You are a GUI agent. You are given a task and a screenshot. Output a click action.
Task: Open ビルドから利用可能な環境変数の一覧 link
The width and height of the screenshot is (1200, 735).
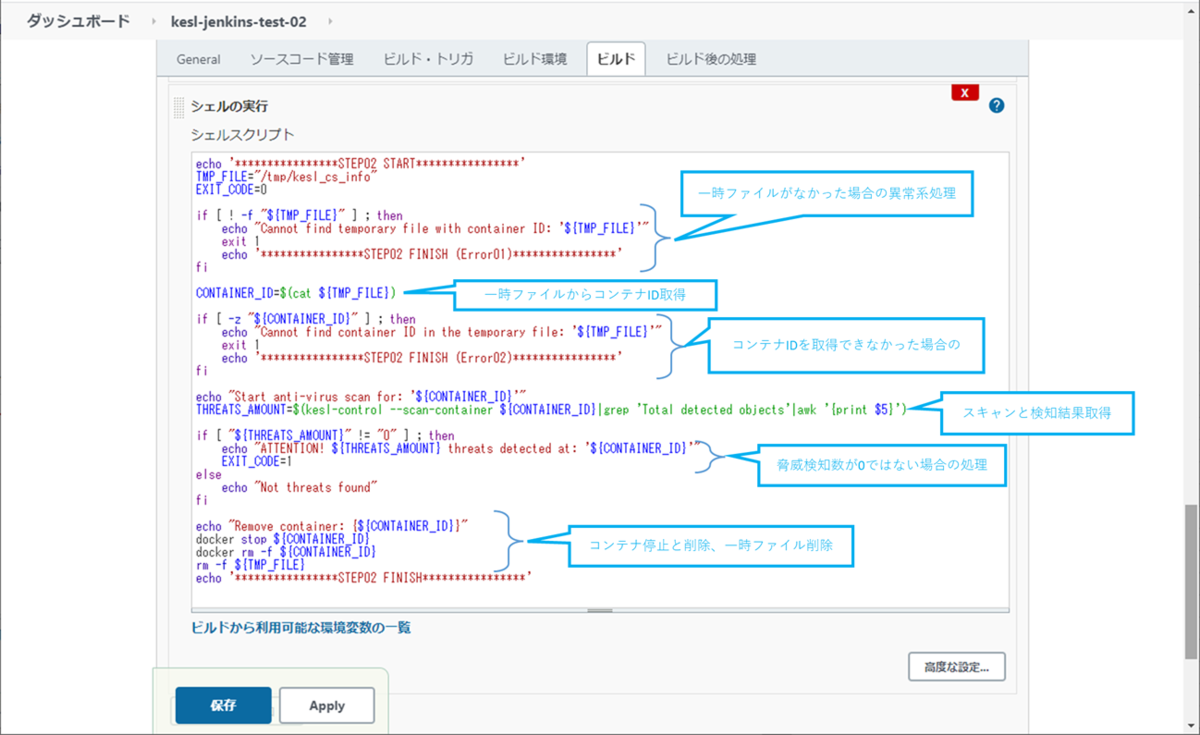(x=301, y=628)
